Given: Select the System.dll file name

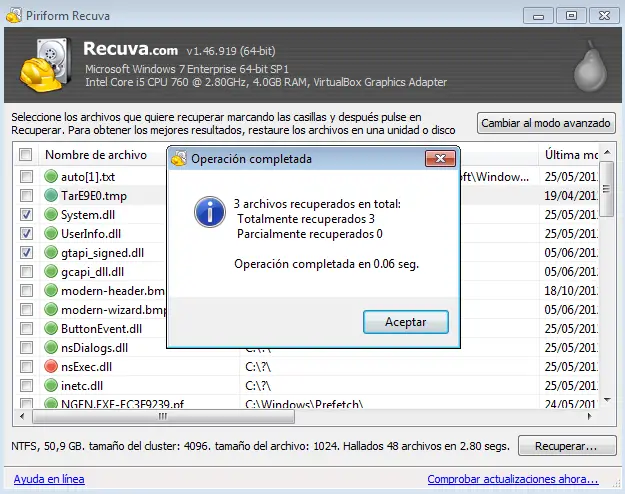Looking at the screenshot, I should pyautogui.click(x=88, y=215).
